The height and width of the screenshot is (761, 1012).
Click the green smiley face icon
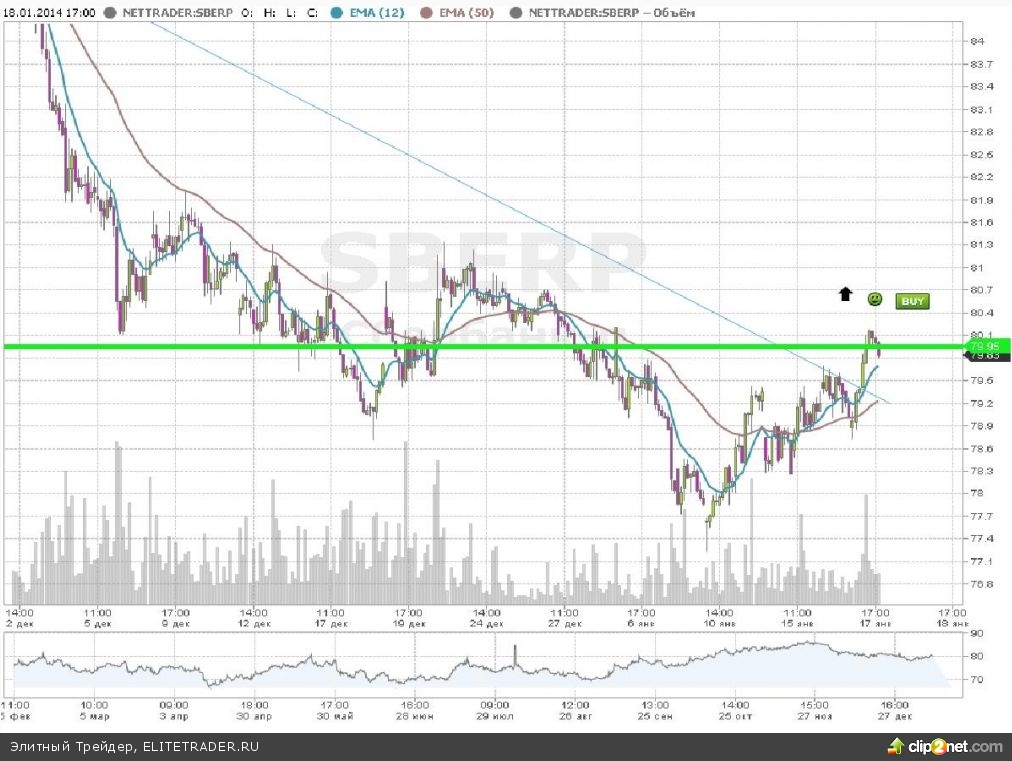pyautogui.click(x=874, y=299)
